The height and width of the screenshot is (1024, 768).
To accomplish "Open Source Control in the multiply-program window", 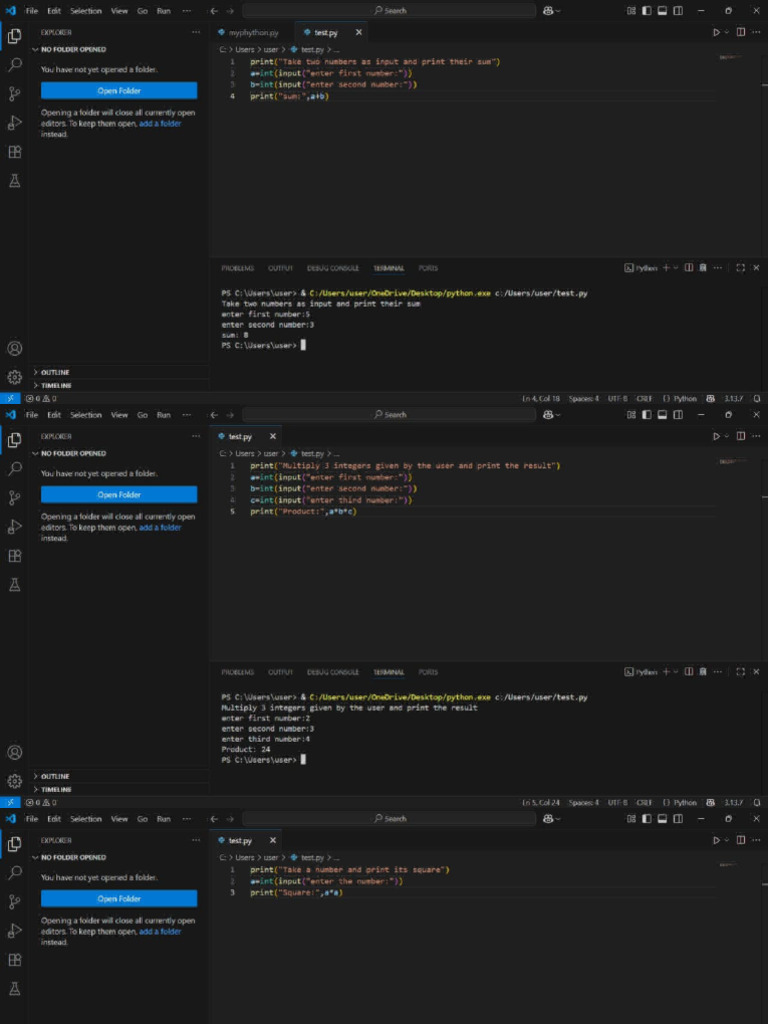I will click(x=14, y=498).
